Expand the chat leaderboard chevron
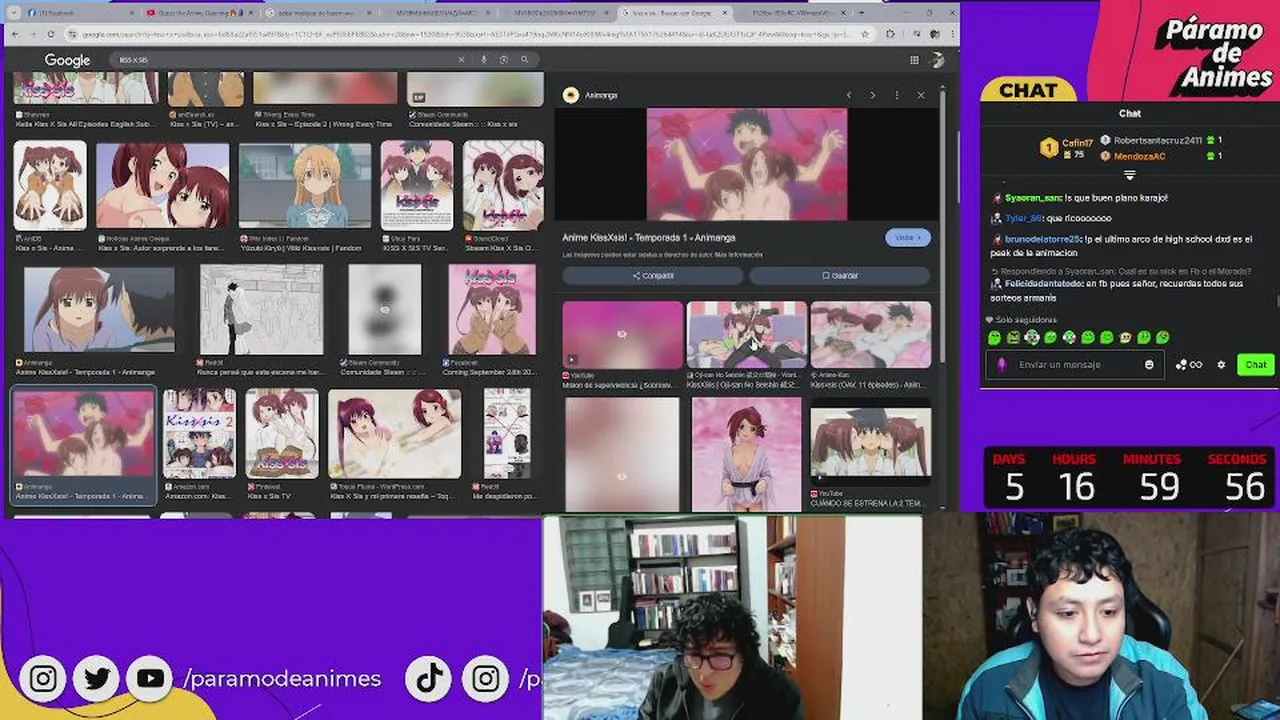The image size is (1280, 720). 1129,175
